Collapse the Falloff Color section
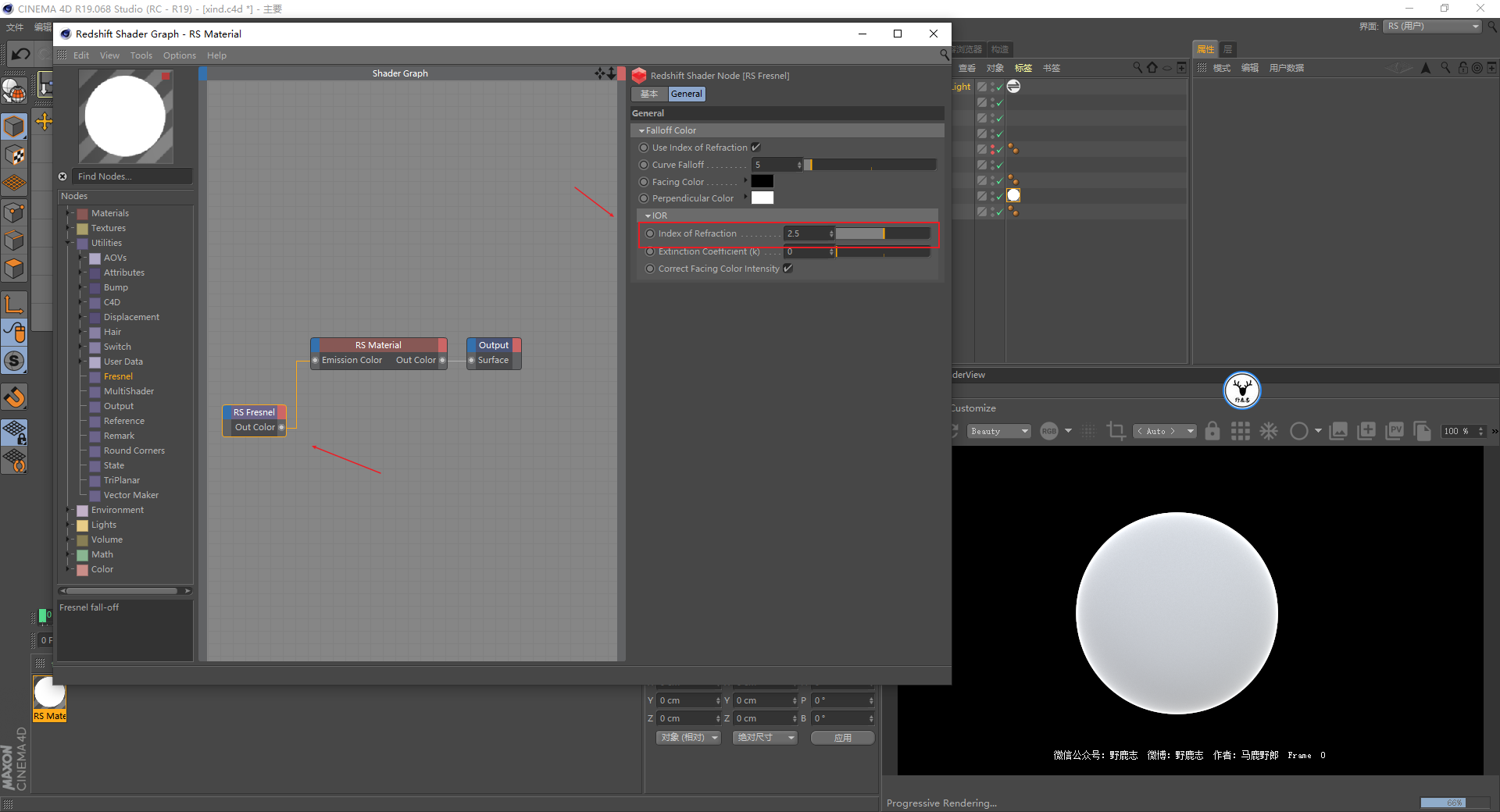Viewport: 1500px width, 812px height. (642, 131)
